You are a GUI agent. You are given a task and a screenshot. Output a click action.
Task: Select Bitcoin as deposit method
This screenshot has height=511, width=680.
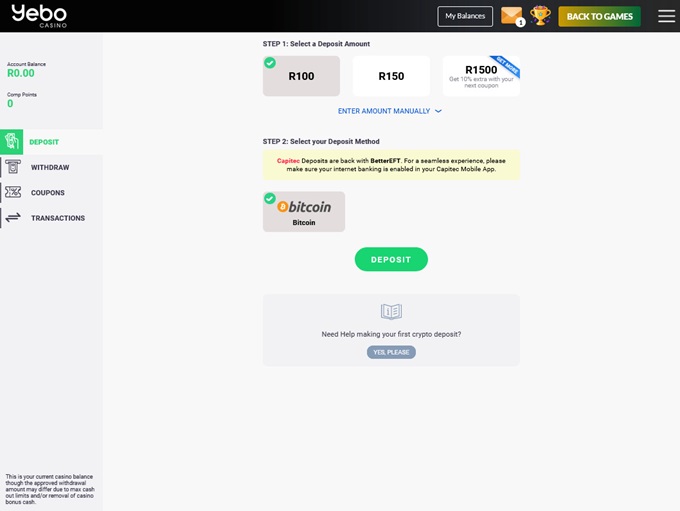[x=304, y=212]
